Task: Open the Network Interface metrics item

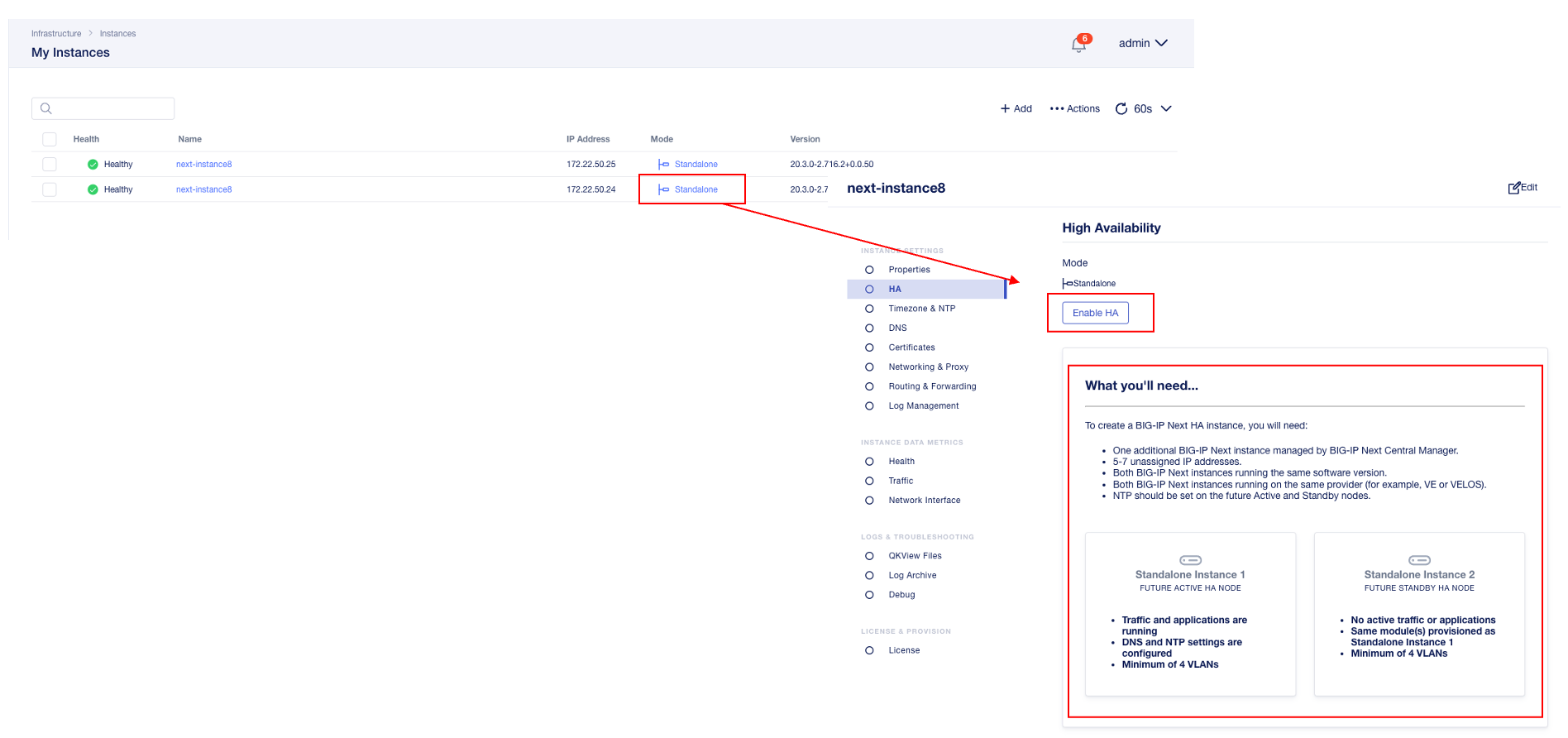Action: 926,501
